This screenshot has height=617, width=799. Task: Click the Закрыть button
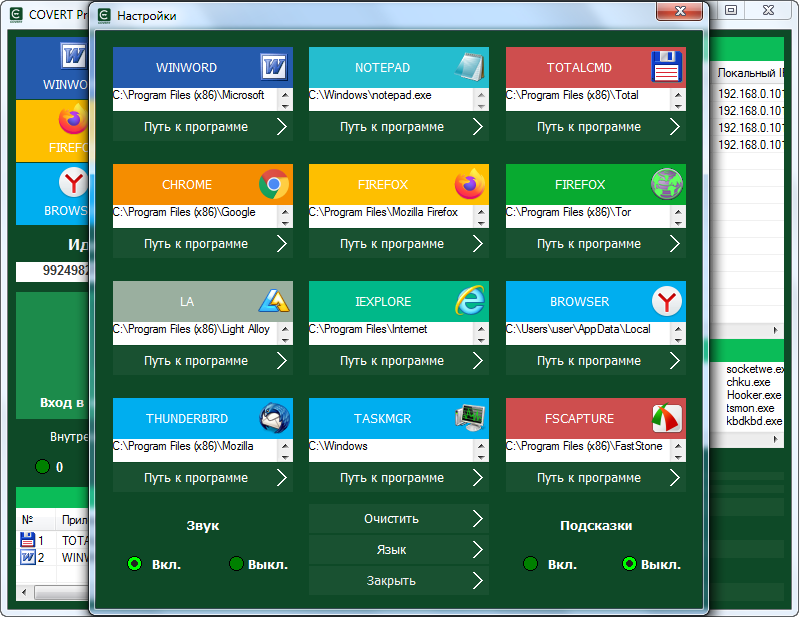[x=398, y=580]
